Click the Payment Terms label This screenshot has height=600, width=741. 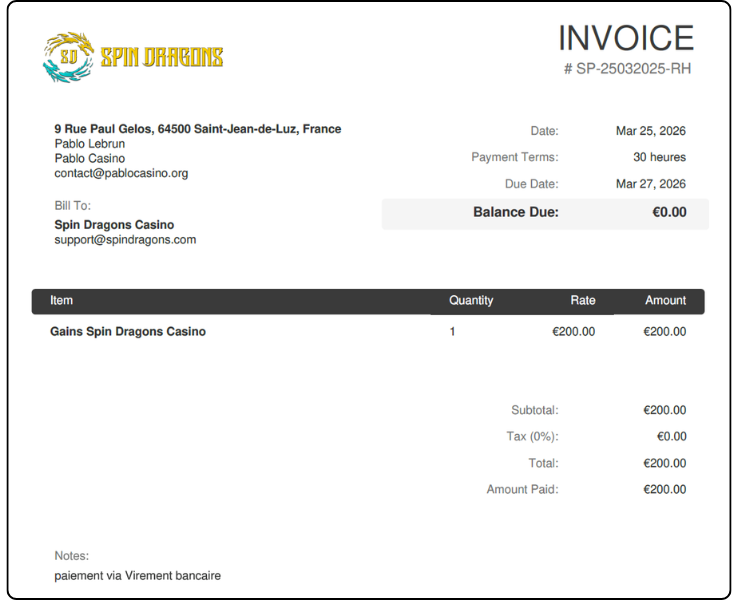[x=515, y=157]
